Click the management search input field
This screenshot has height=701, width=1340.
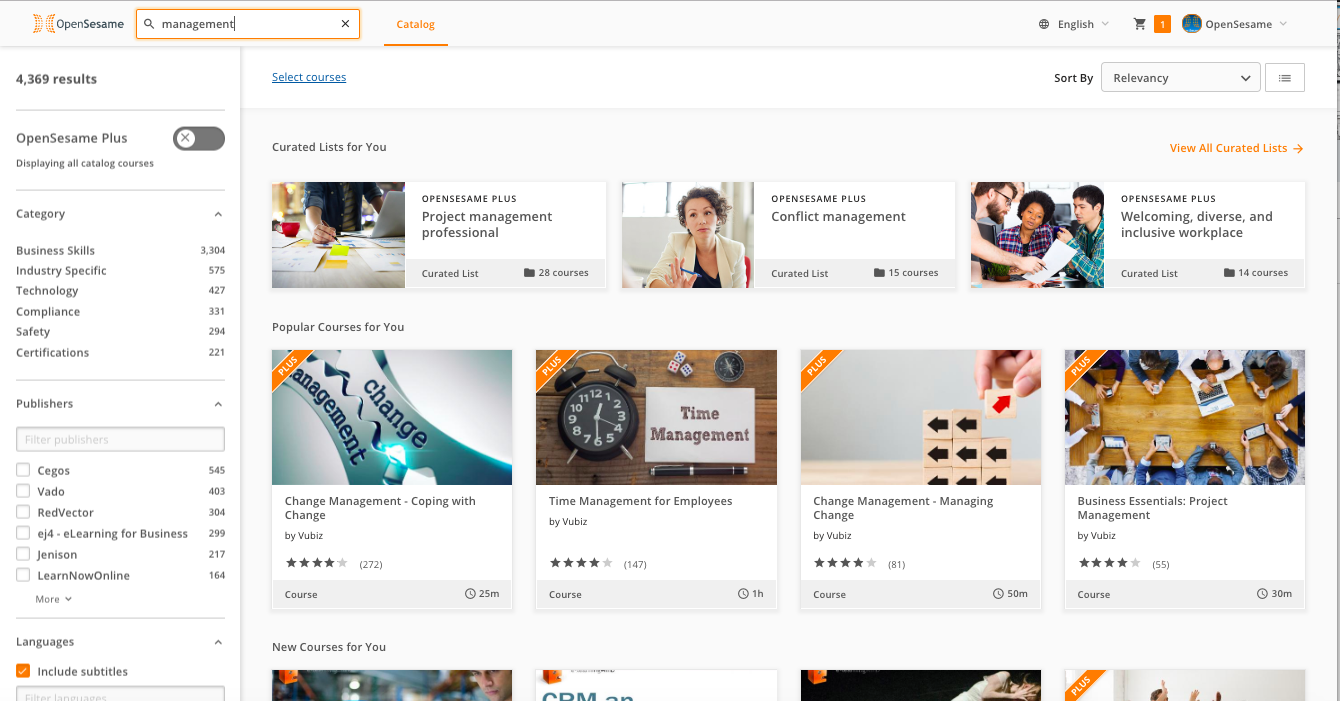pos(247,24)
